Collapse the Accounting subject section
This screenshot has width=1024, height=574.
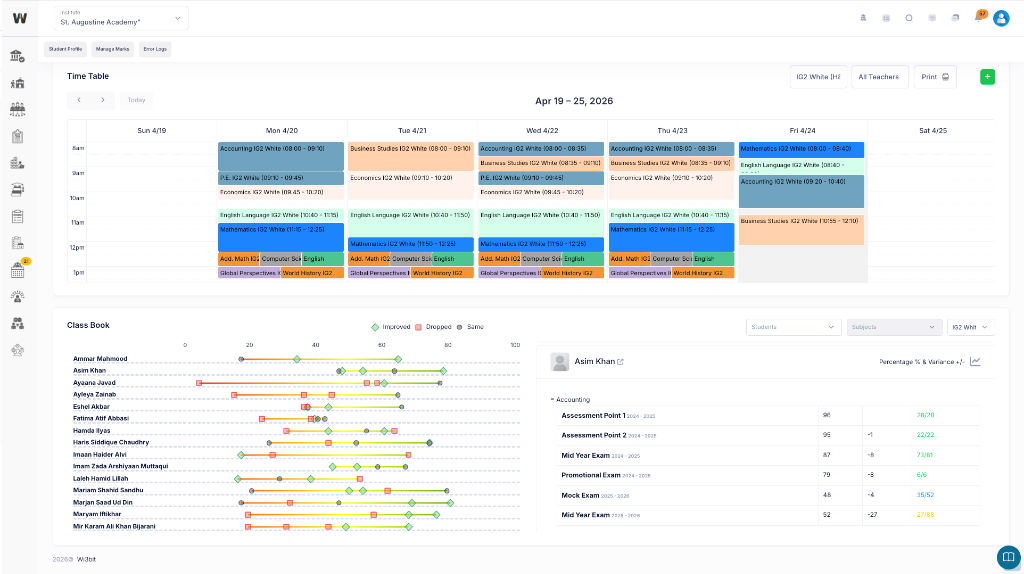[570, 400]
